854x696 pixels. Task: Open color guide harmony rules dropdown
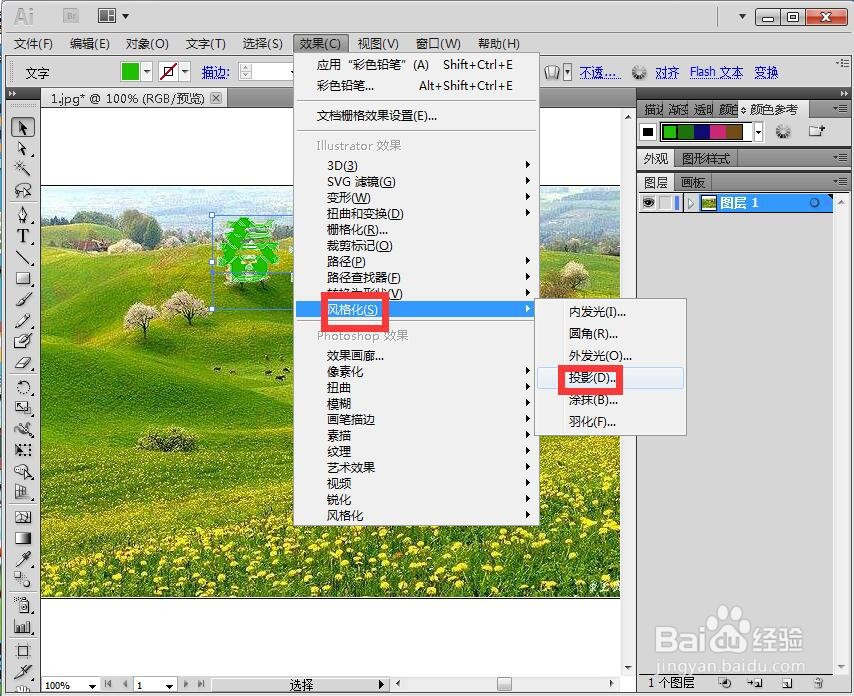[x=758, y=131]
